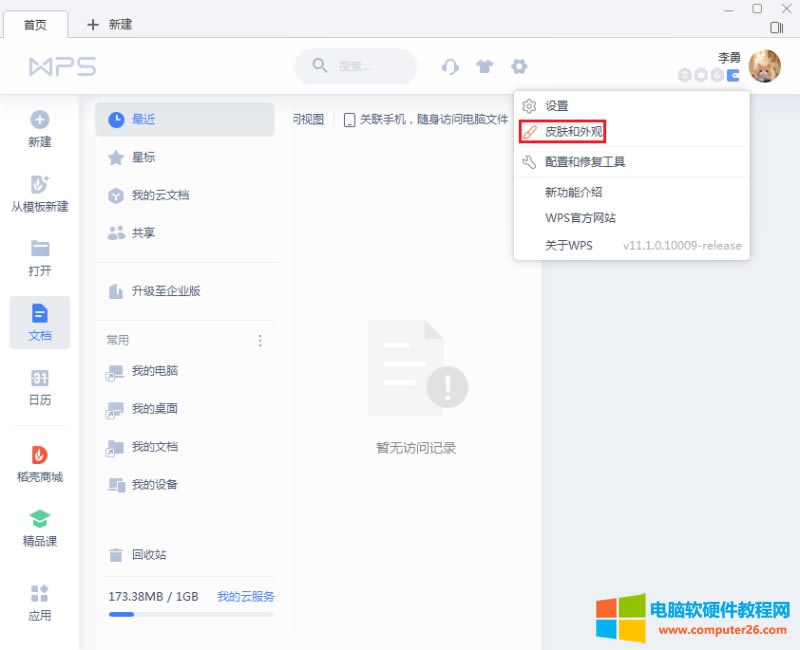Click the magnifier search icon

point(320,65)
